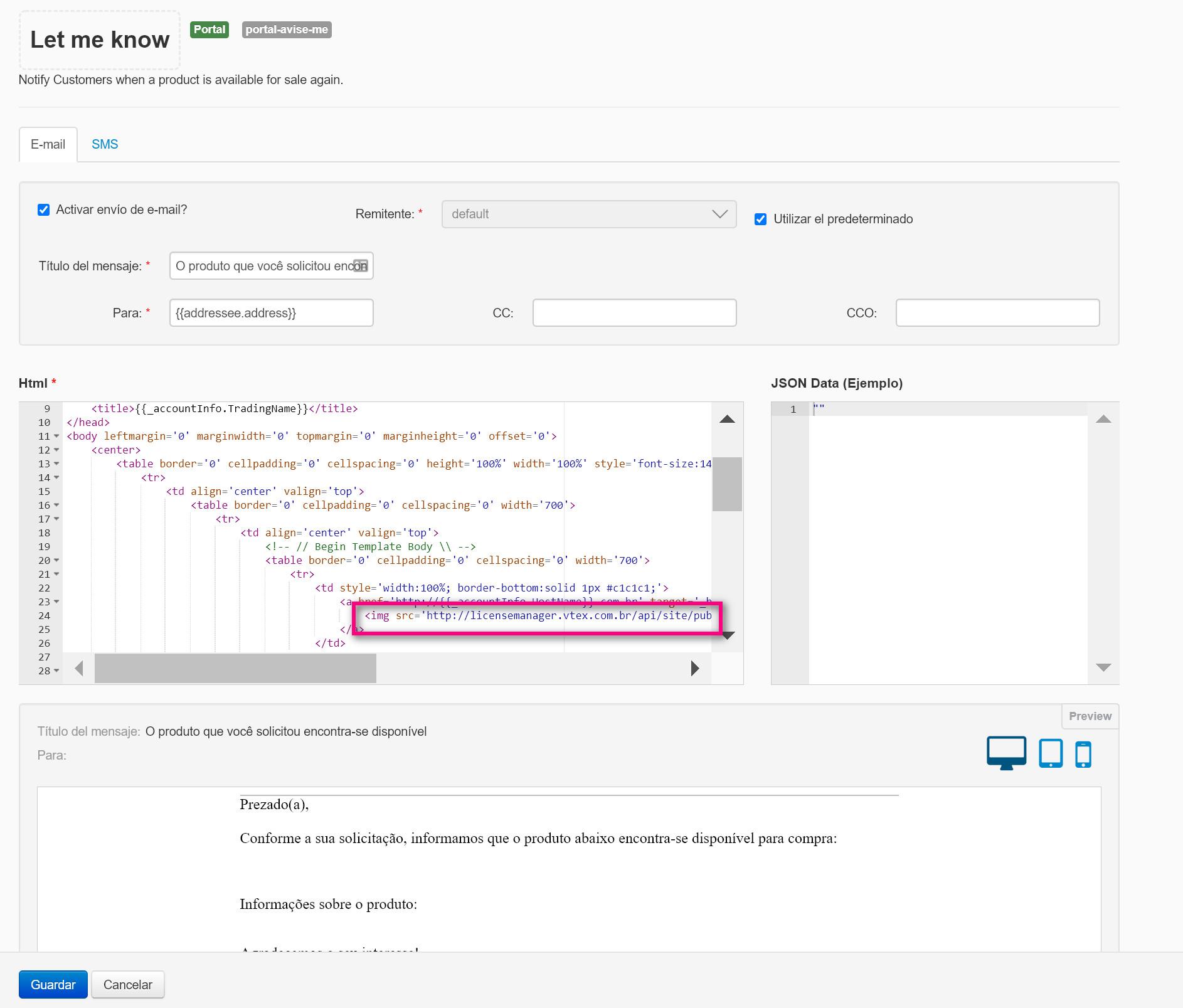Click the Guardar button

53,985
